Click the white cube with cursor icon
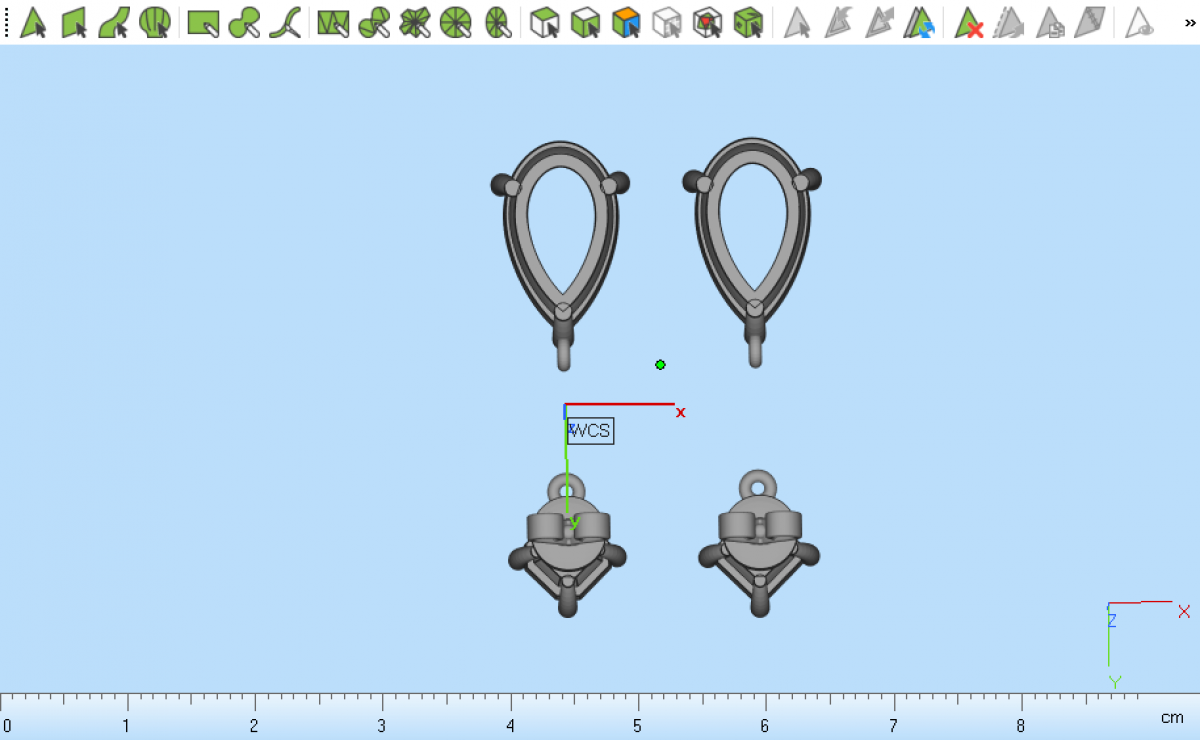1200x740 pixels. point(544,22)
